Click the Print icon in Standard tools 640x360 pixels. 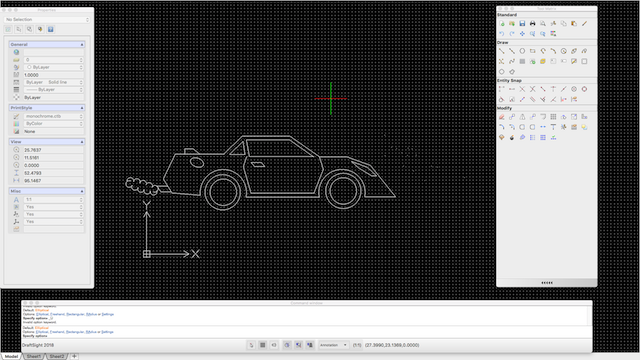[x=533, y=24]
